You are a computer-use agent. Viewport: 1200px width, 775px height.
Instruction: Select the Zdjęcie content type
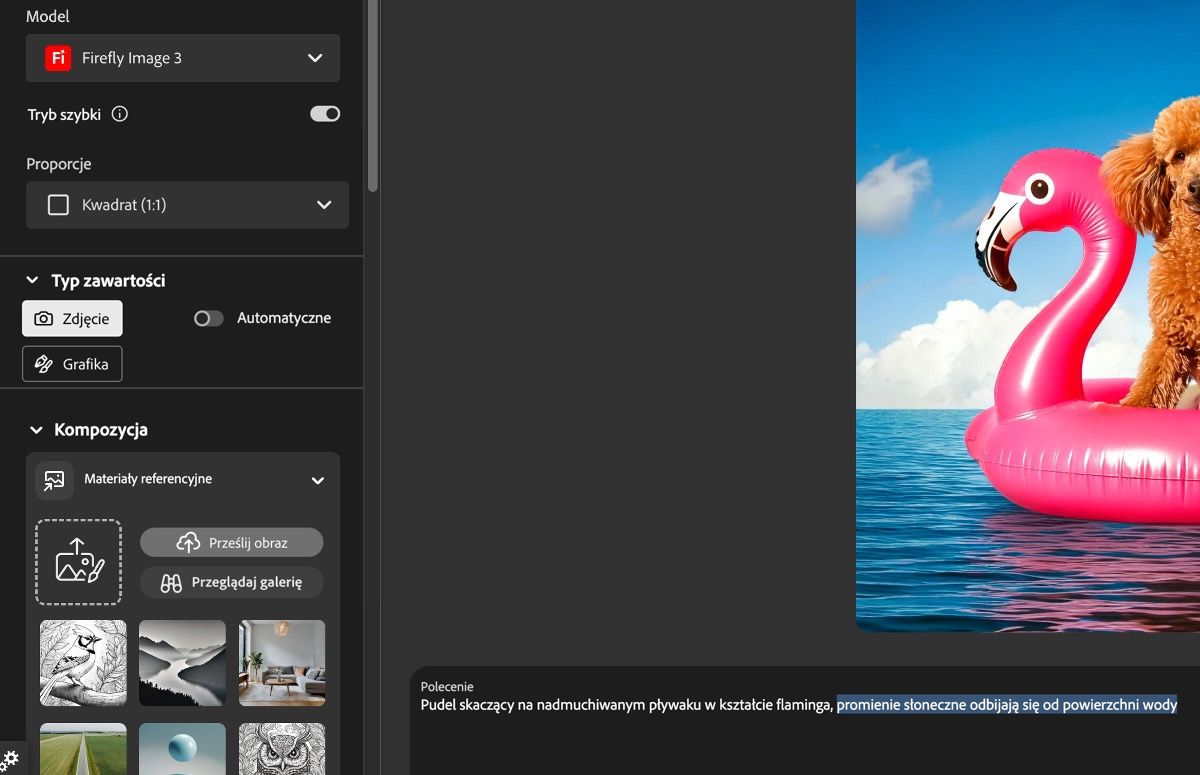72,318
